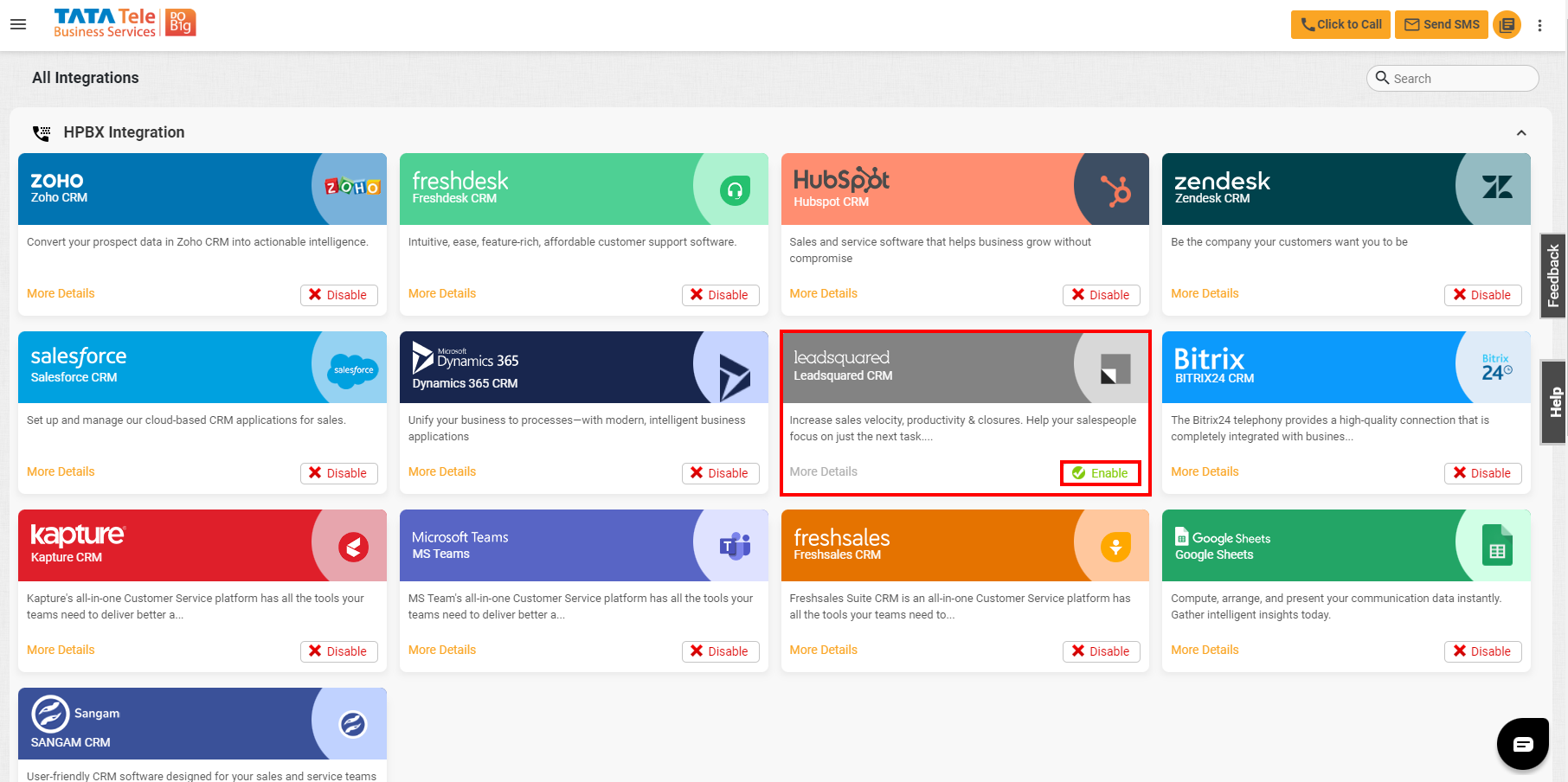Open the Tata Tele Business Services logo
This screenshot has height=782, width=1568.
coord(125,23)
